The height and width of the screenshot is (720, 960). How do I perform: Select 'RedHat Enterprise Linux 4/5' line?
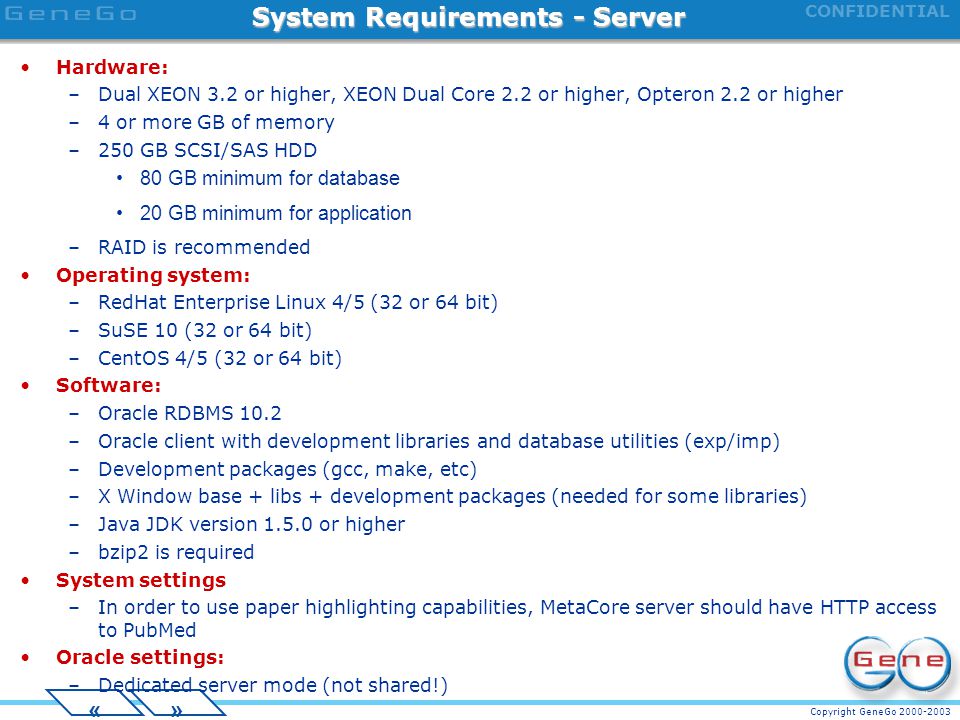[298, 302]
